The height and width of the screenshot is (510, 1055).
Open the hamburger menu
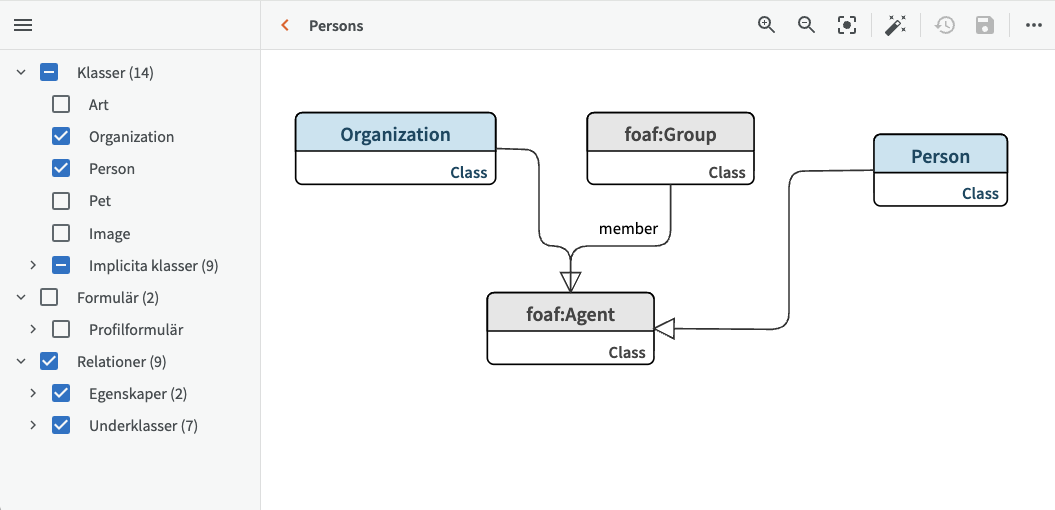click(x=23, y=25)
